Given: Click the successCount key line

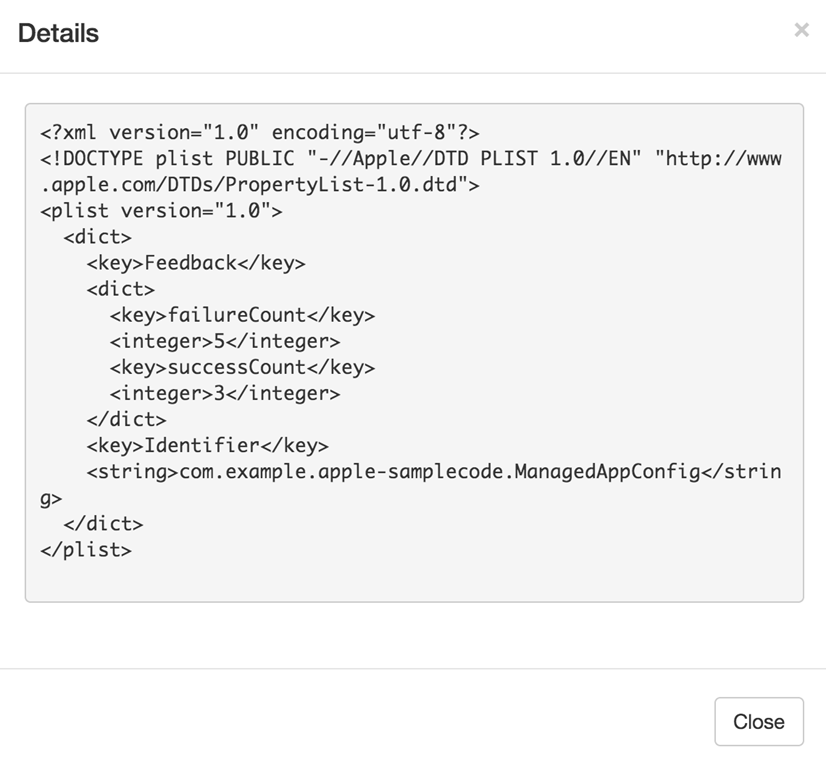Looking at the screenshot, I should click(242, 367).
